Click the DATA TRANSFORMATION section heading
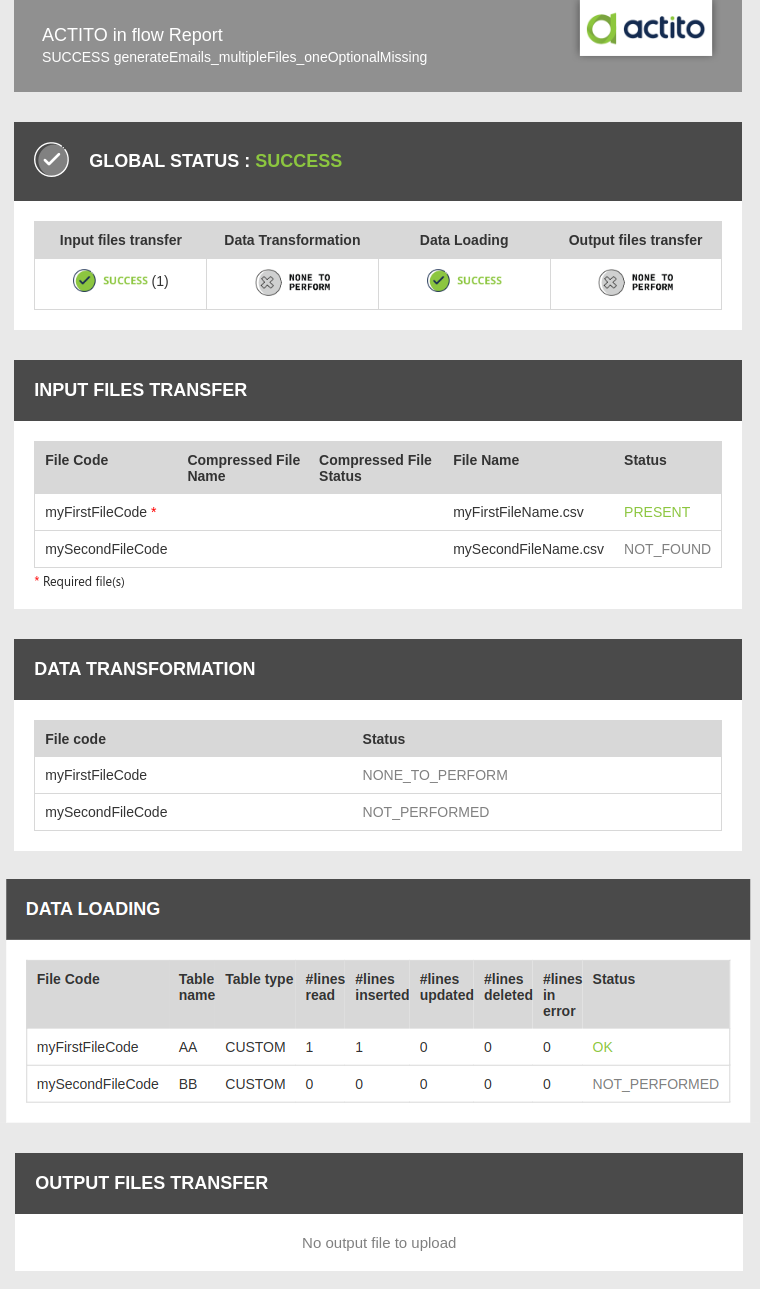The width and height of the screenshot is (760, 1289). tap(145, 669)
